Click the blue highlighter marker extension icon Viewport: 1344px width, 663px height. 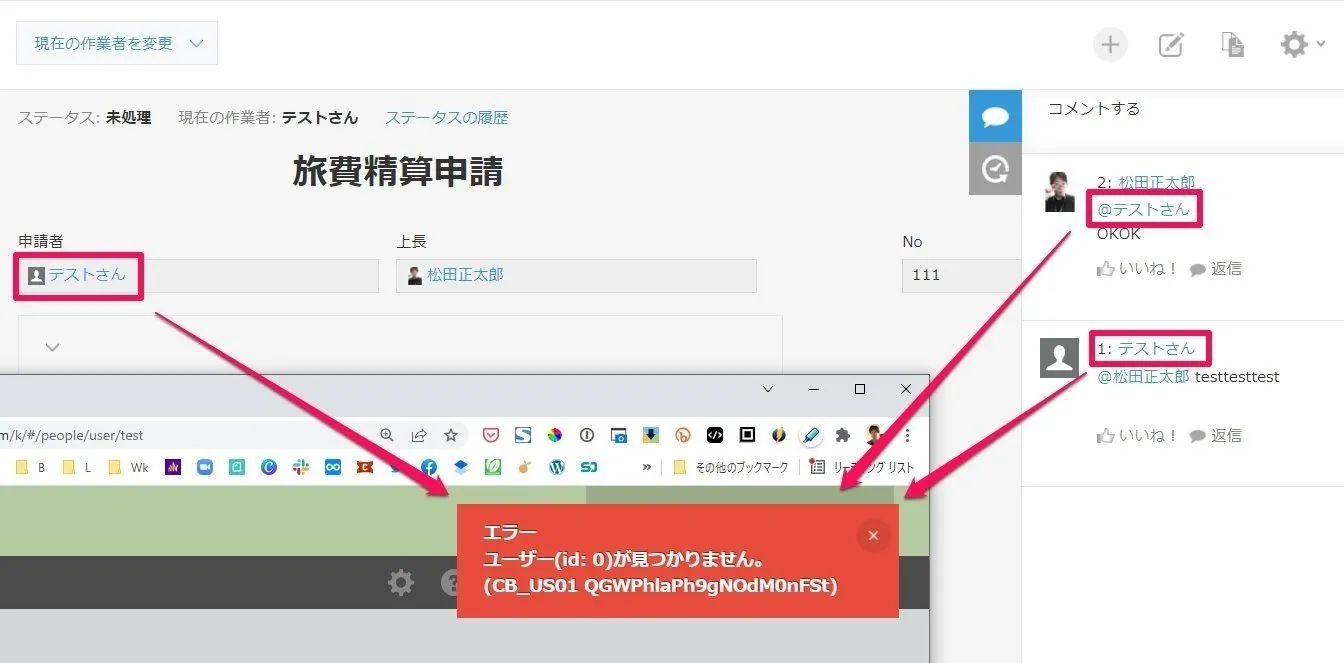point(811,435)
